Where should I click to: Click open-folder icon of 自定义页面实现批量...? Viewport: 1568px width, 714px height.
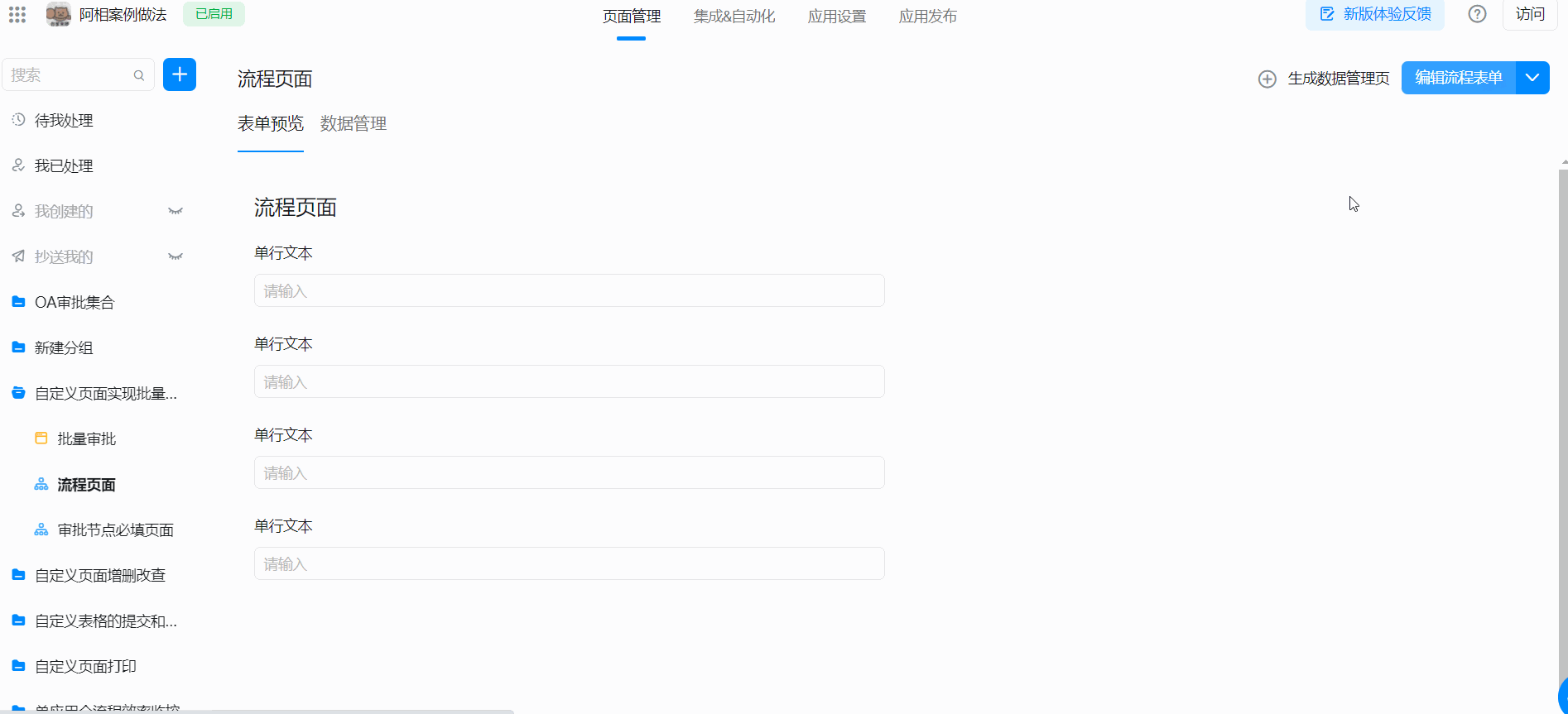click(x=18, y=393)
